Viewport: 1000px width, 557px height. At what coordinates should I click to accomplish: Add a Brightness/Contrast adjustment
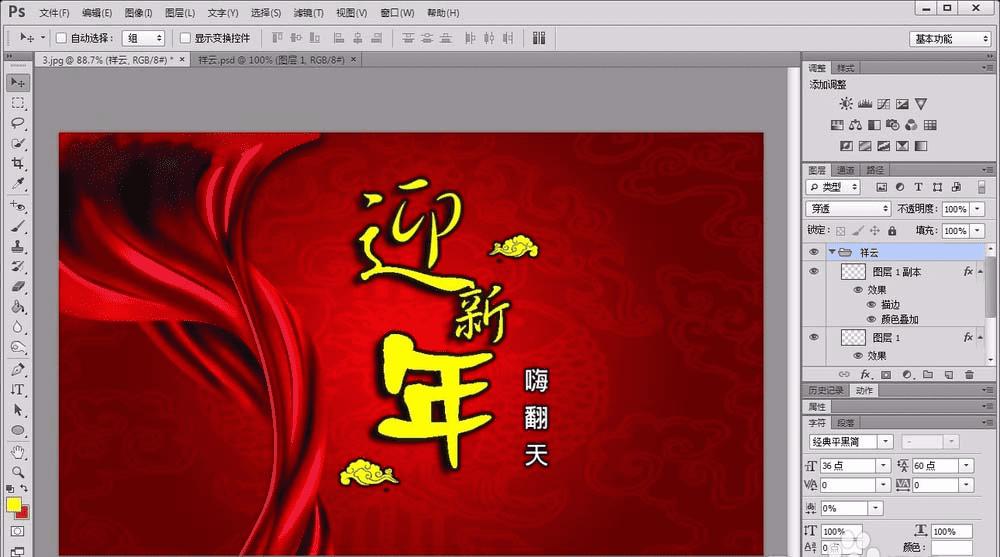pyautogui.click(x=846, y=103)
